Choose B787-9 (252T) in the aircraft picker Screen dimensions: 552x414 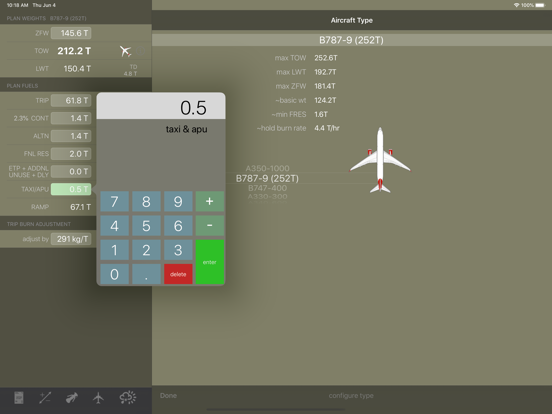pyautogui.click(x=267, y=178)
